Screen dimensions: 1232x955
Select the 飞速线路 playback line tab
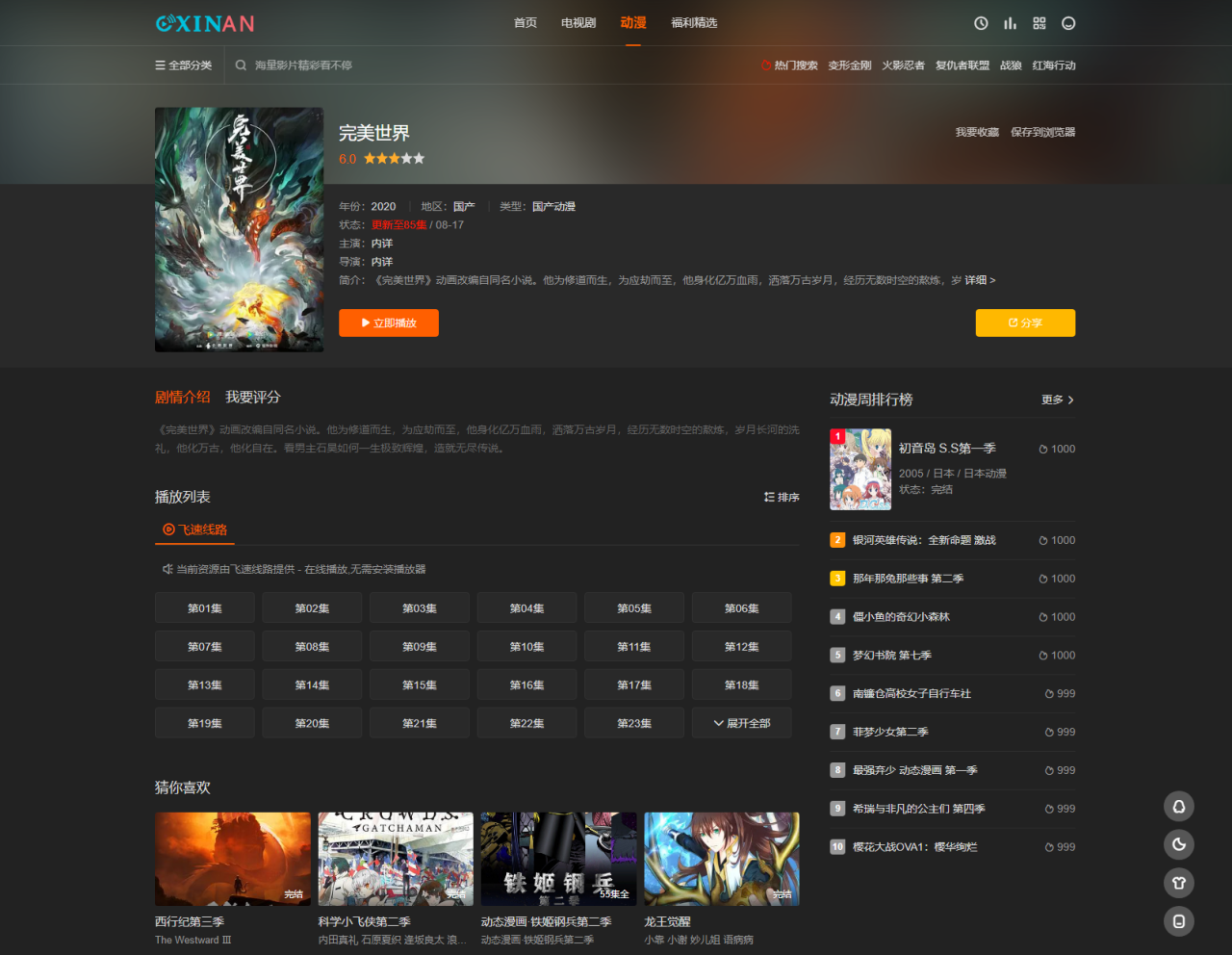pos(194,529)
